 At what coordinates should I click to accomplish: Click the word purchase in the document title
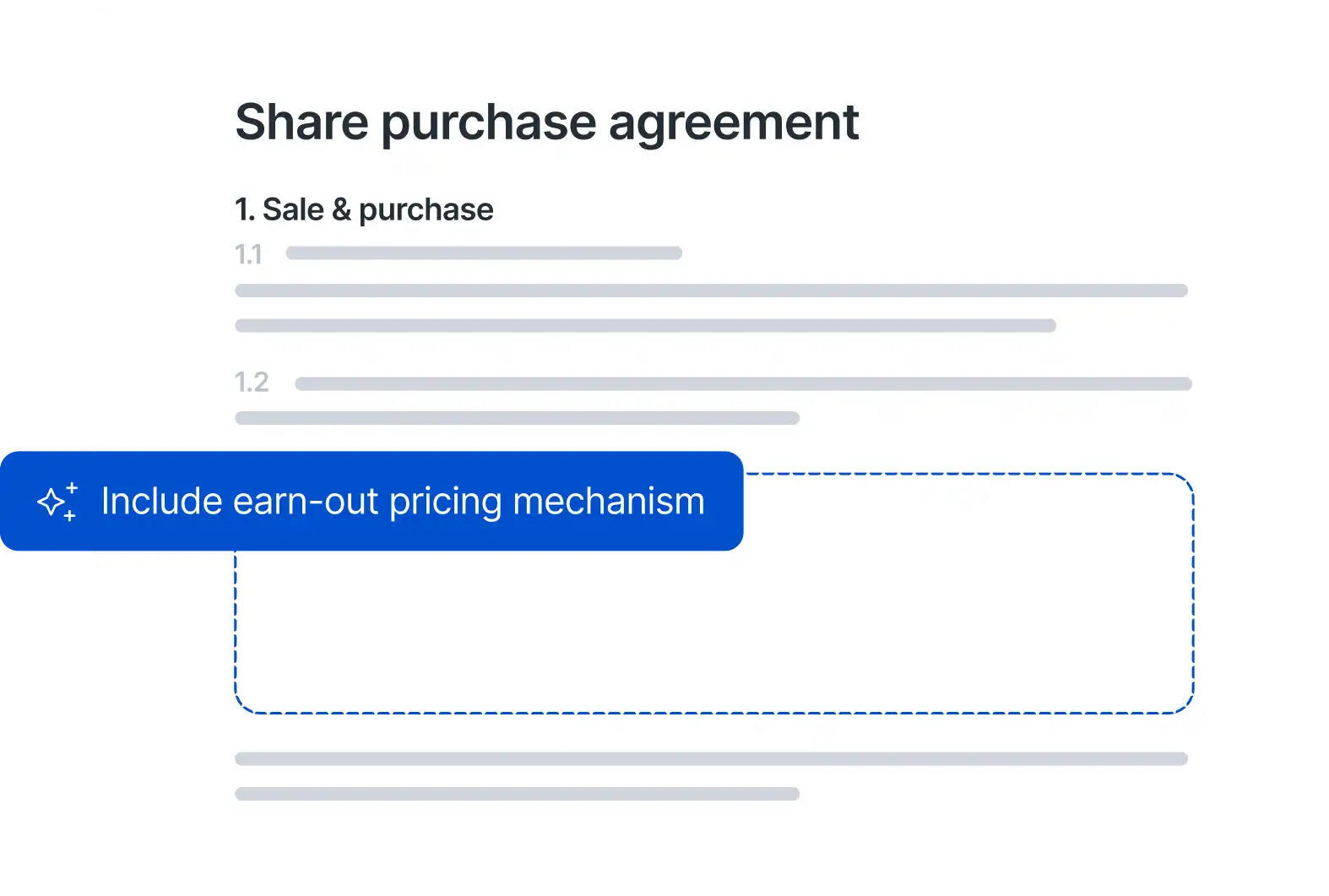[488, 122]
